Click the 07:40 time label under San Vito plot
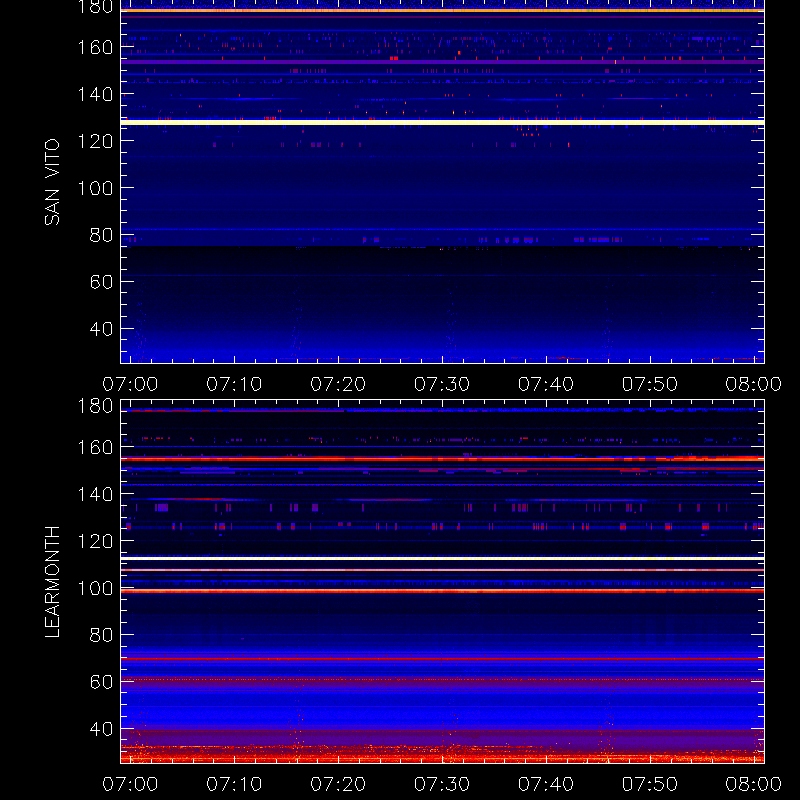Viewport: 800px width, 800px height. coord(546,384)
